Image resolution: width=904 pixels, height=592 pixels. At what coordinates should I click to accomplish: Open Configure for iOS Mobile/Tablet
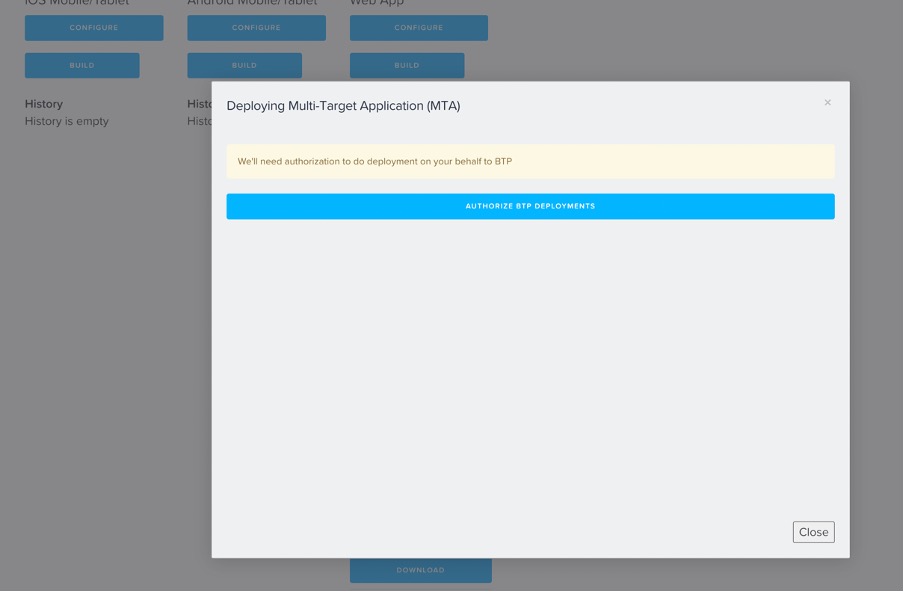pos(94,28)
